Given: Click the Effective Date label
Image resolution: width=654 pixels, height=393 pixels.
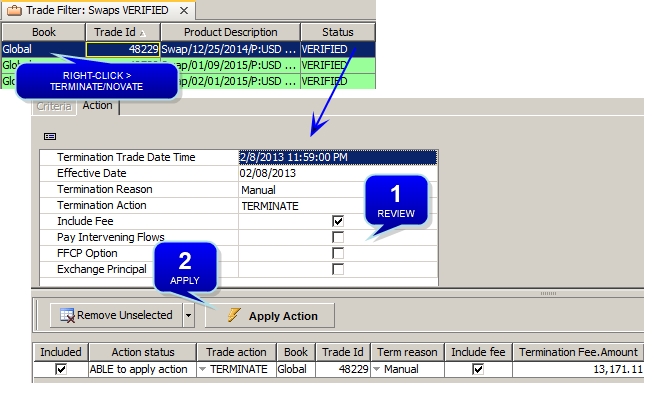Looking at the screenshot, I should pos(92,173).
